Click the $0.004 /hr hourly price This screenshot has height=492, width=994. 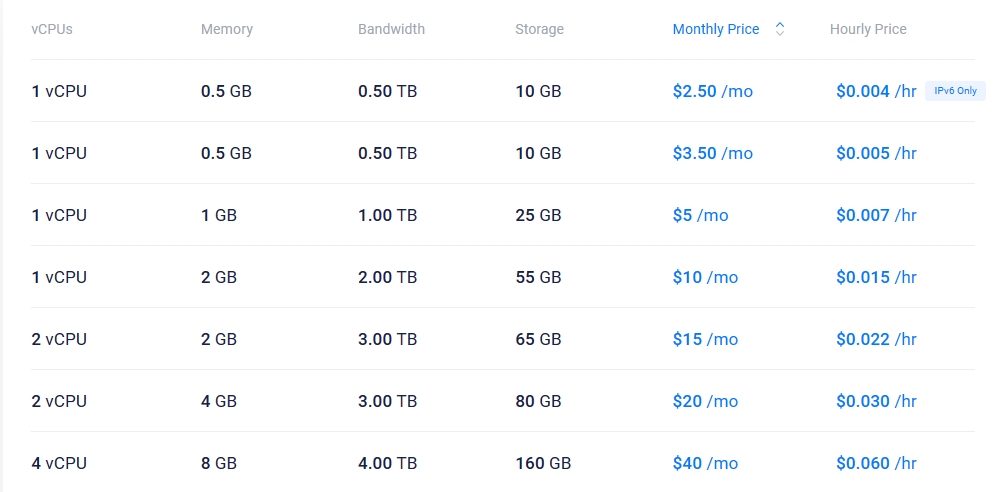click(876, 91)
